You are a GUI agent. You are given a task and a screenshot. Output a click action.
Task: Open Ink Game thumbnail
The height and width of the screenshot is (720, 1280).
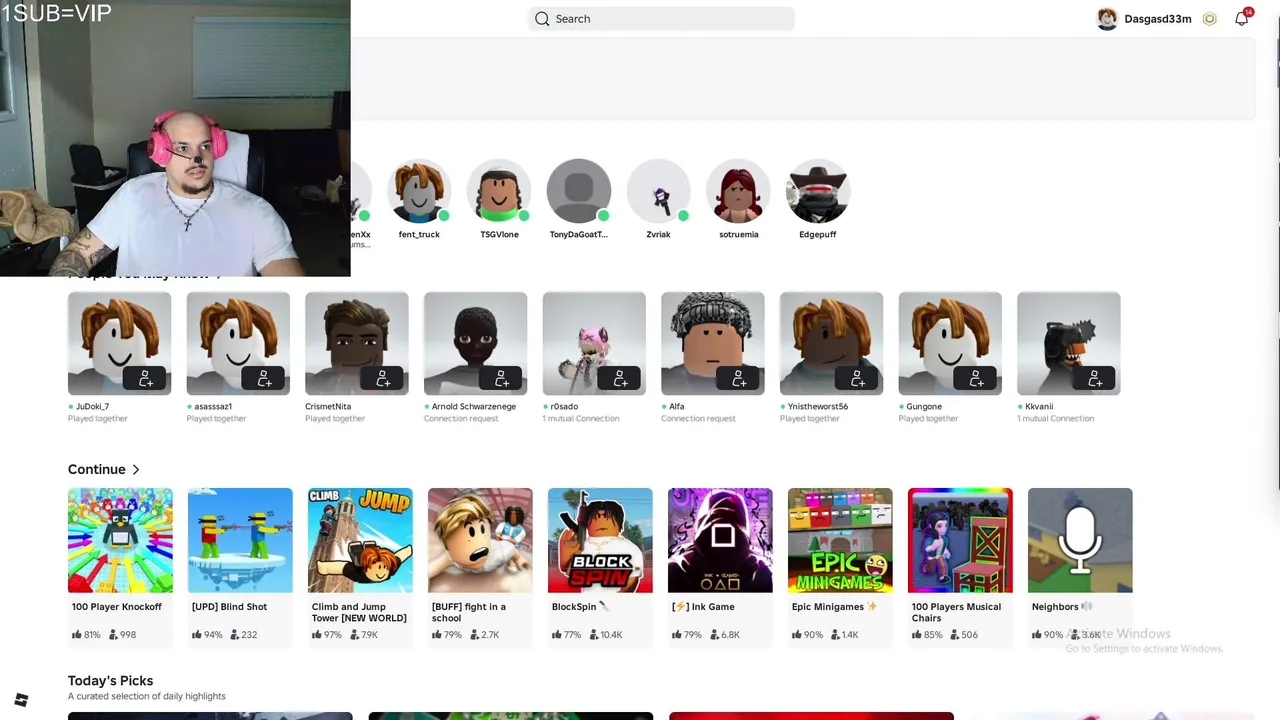pyautogui.click(x=720, y=540)
